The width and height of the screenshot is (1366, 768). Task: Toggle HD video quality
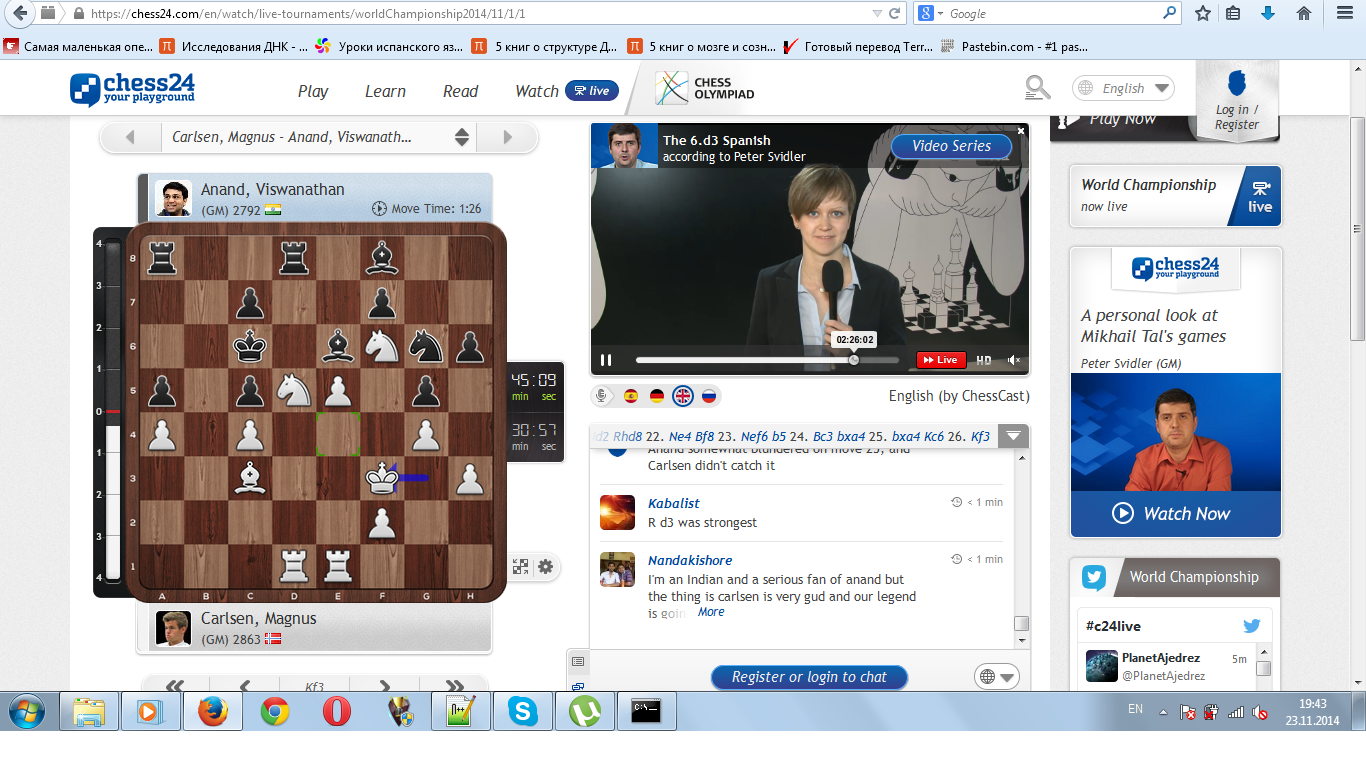coord(984,360)
